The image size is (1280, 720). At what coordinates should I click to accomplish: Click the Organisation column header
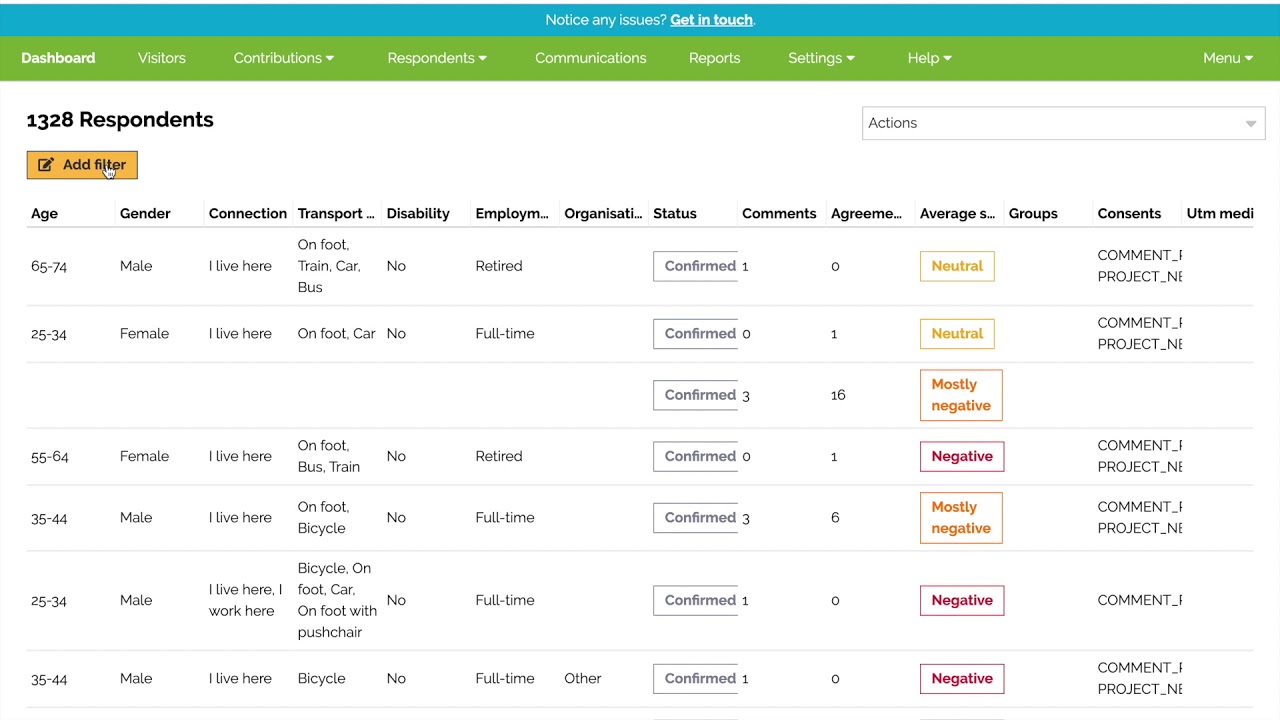point(603,213)
